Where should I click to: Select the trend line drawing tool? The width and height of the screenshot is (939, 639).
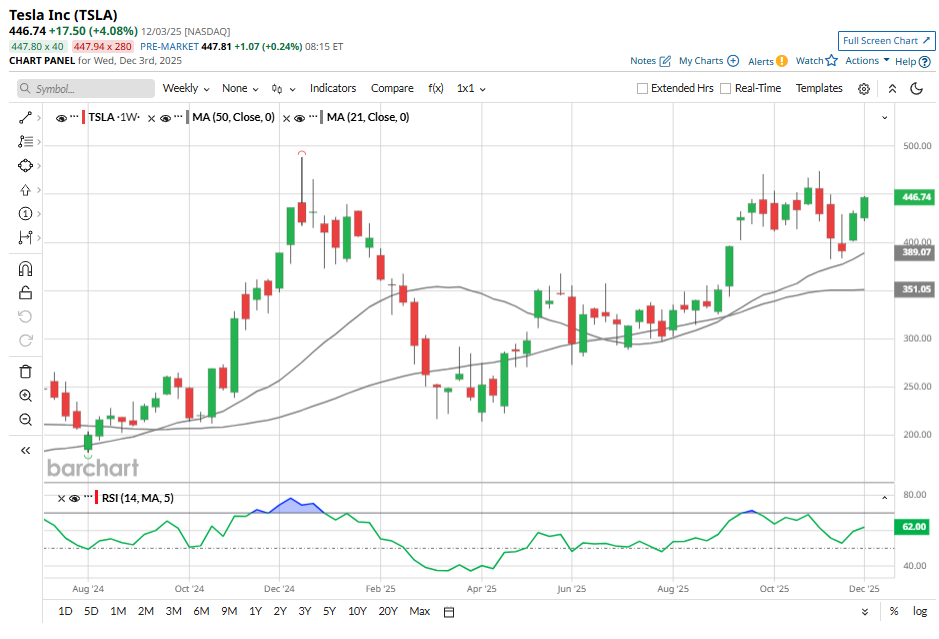(25, 118)
